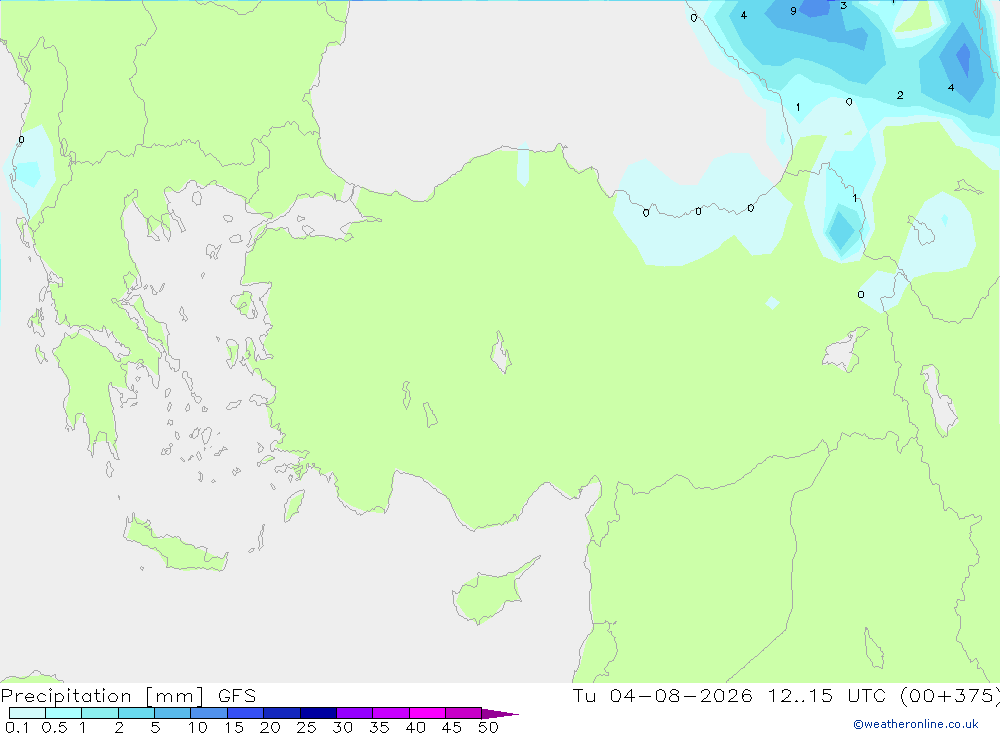This screenshot has width=1000, height=733.
Task: Click the 2–5 mm legend color swatch
Action: pyautogui.click(x=136, y=713)
